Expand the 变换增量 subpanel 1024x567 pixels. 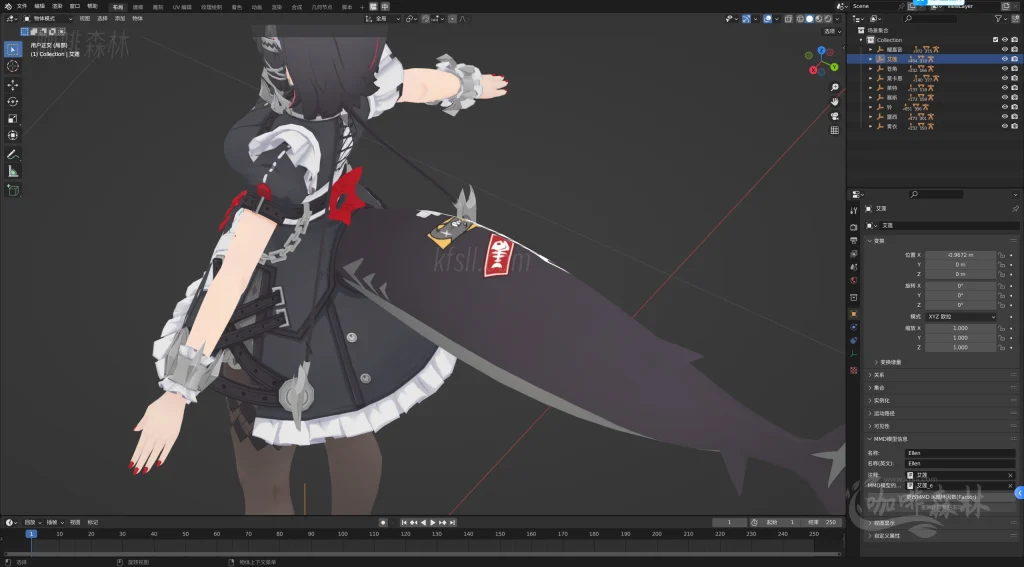(x=888, y=362)
